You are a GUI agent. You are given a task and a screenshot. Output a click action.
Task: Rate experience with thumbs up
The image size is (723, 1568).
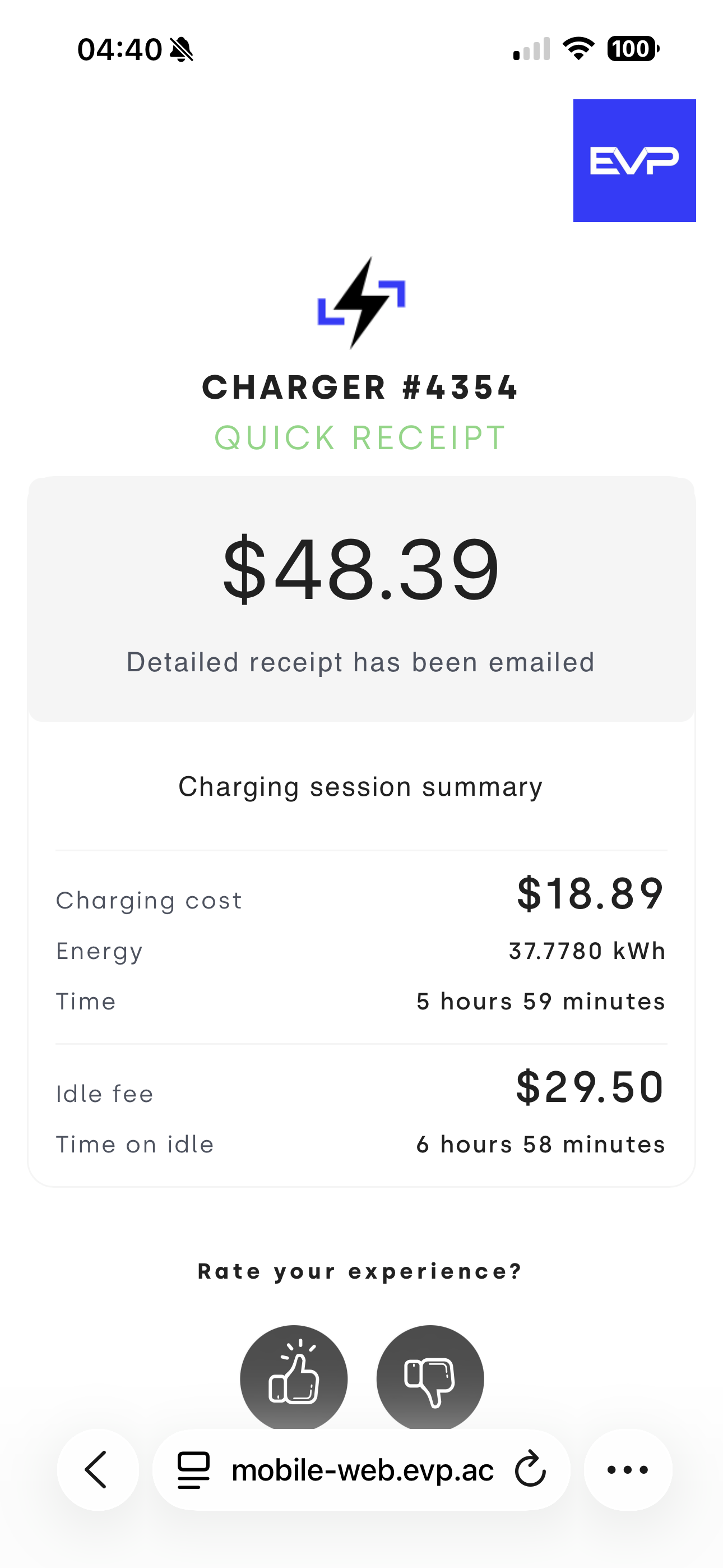(294, 1377)
